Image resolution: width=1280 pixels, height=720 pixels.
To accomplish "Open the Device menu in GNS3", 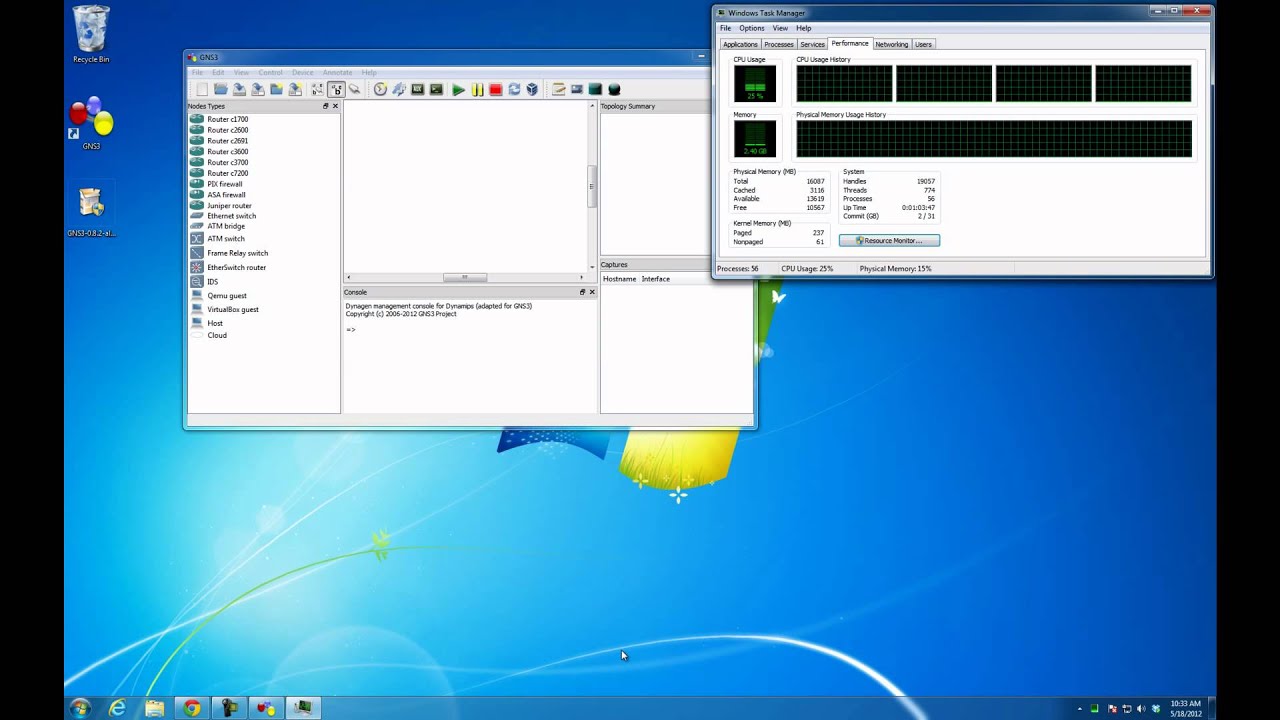I will pyautogui.click(x=302, y=72).
